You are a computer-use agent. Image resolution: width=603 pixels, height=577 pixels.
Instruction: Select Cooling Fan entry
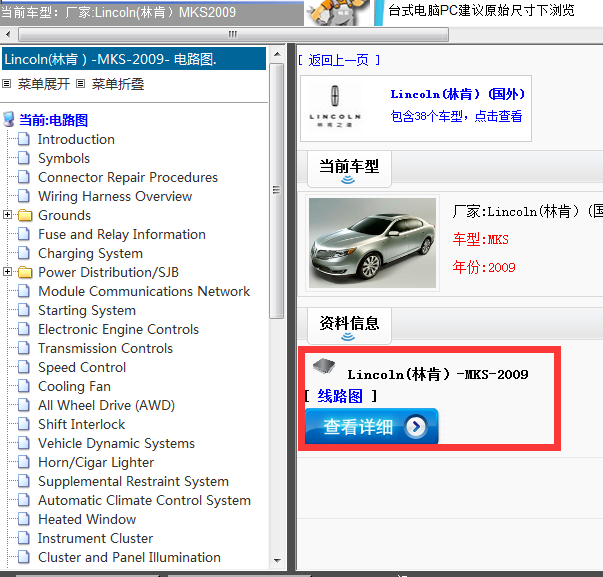click(x=74, y=386)
